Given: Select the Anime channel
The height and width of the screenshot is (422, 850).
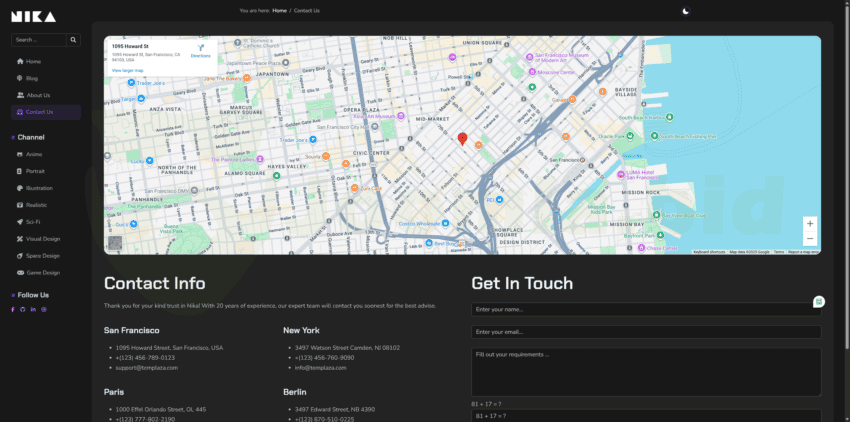Looking at the screenshot, I should click(33, 154).
